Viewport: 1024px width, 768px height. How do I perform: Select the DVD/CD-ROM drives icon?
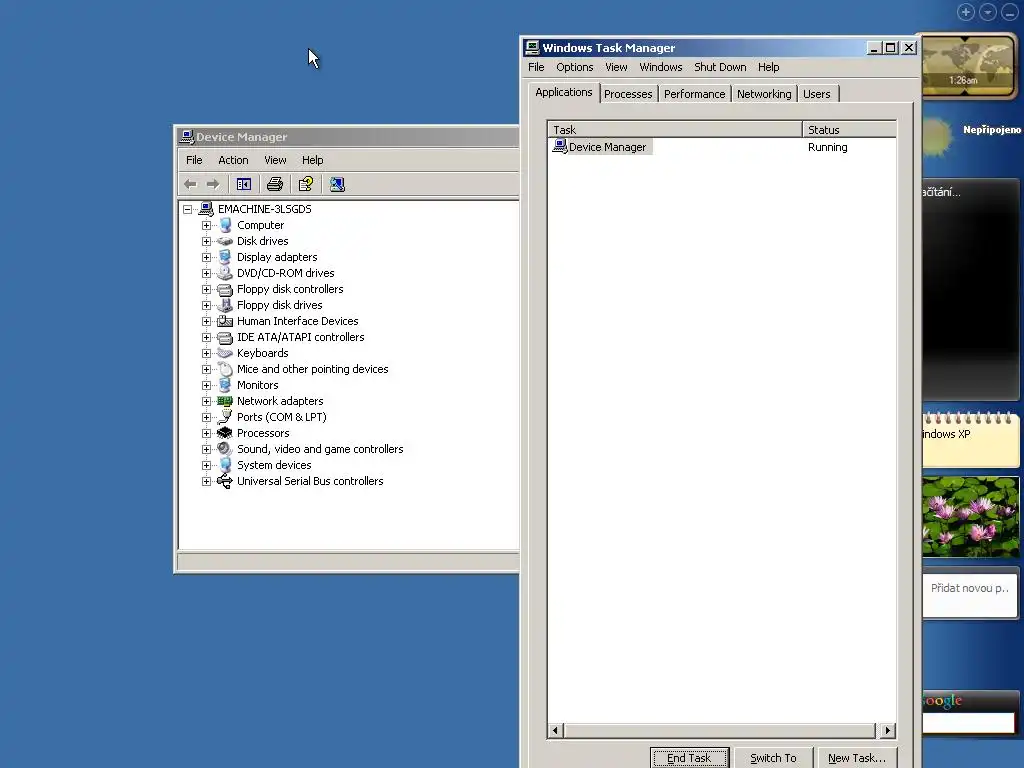[x=225, y=273]
